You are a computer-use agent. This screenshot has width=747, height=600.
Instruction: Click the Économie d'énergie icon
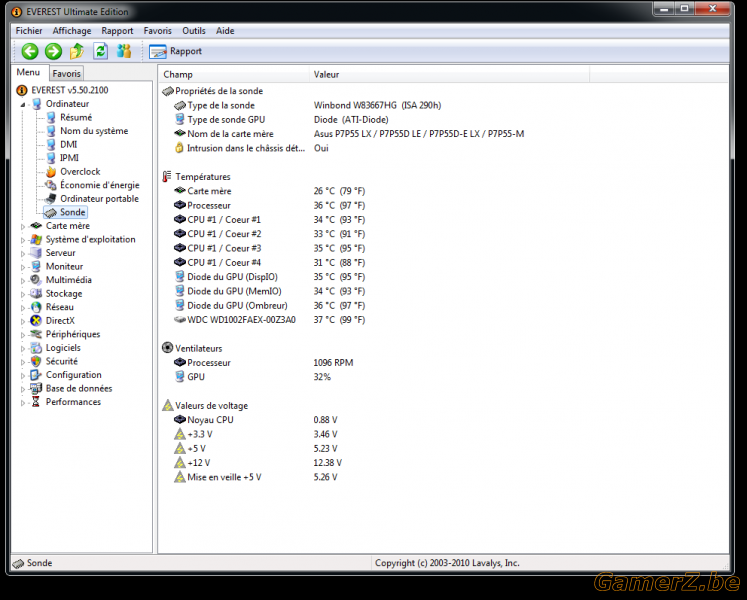51,185
